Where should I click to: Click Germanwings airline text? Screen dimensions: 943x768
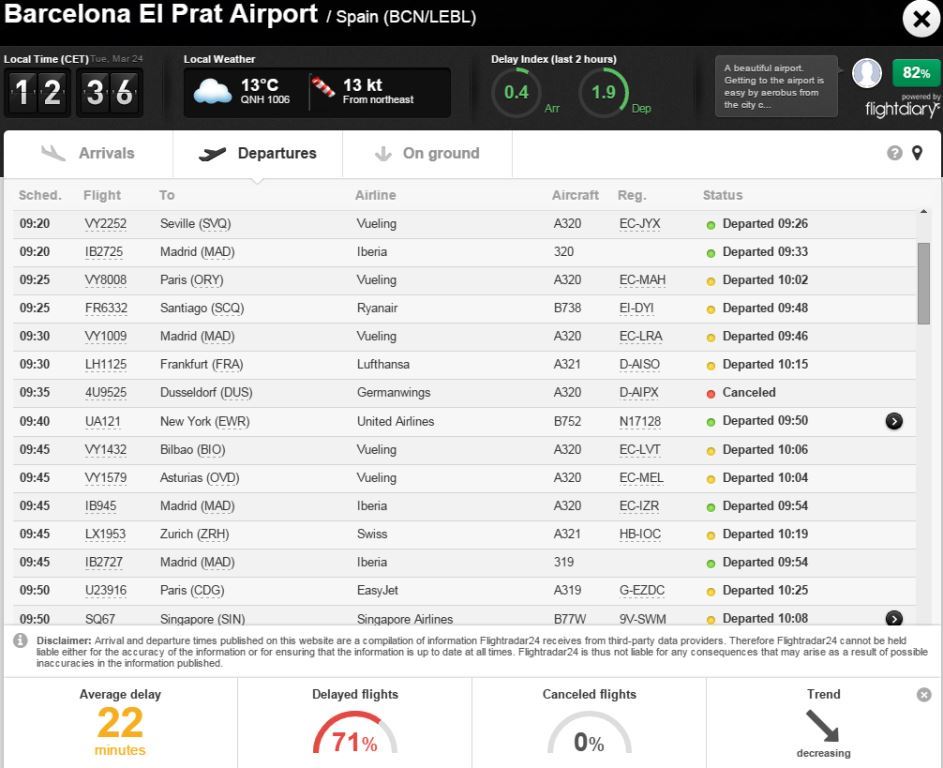point(393,393)
